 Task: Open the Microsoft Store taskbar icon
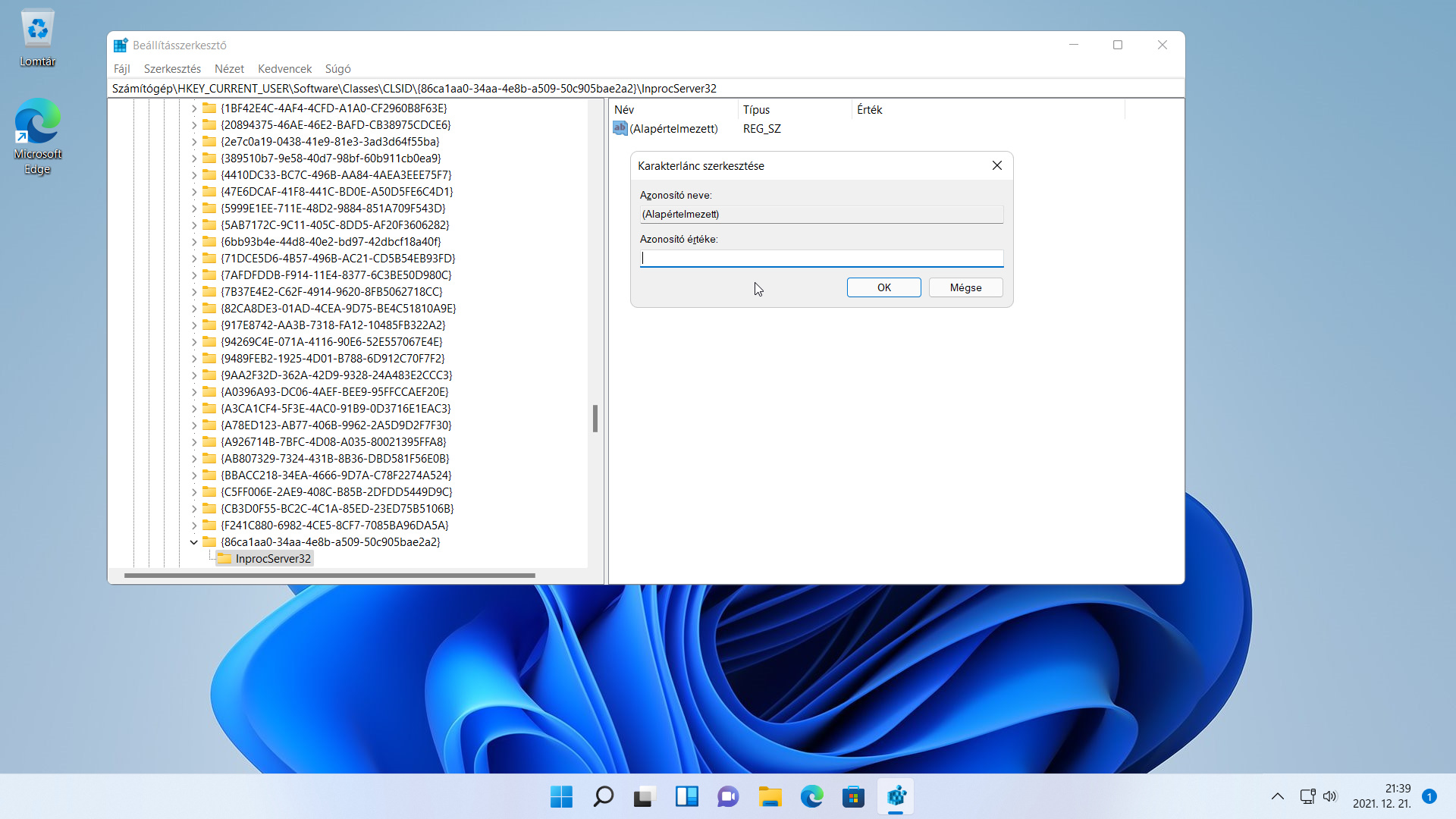[853, 797]
